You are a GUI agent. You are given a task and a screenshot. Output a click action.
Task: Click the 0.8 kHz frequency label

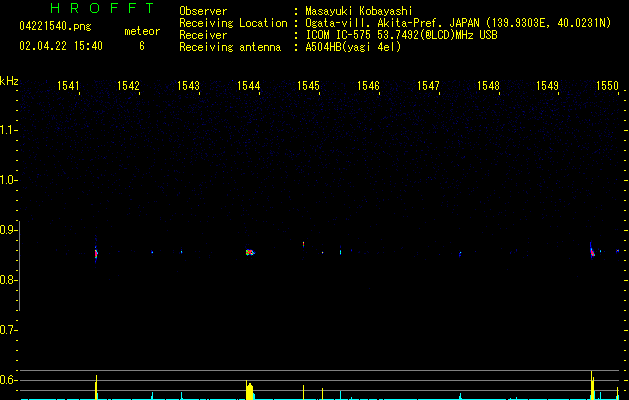click(8, 280)
